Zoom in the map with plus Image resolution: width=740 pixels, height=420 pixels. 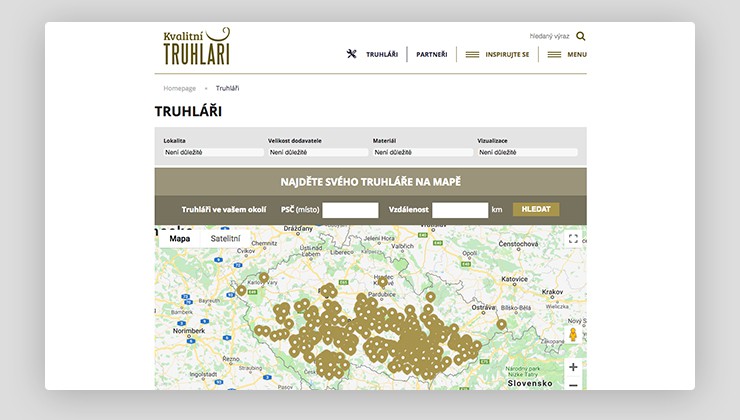click(573, 367)
